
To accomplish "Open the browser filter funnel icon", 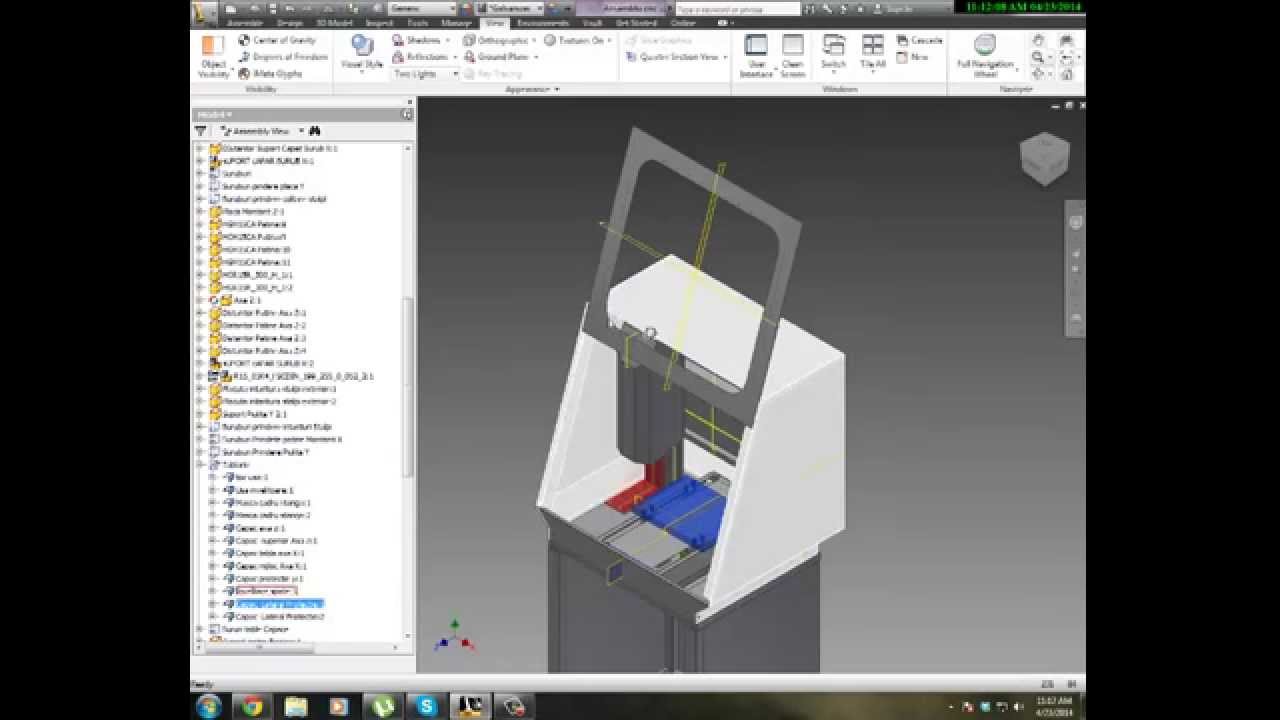I will [x=201, y=131].
